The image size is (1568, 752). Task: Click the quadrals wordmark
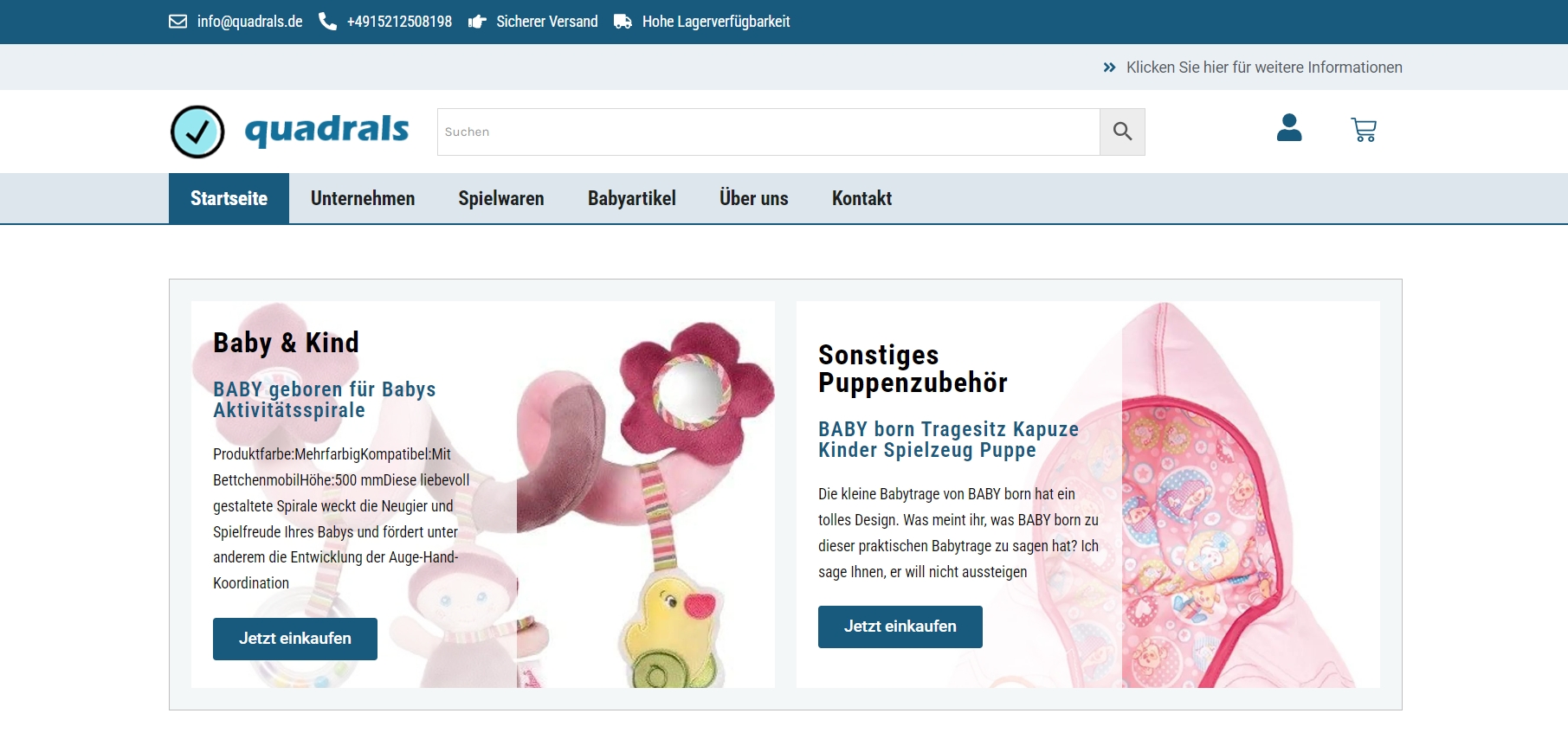point(326,130)
